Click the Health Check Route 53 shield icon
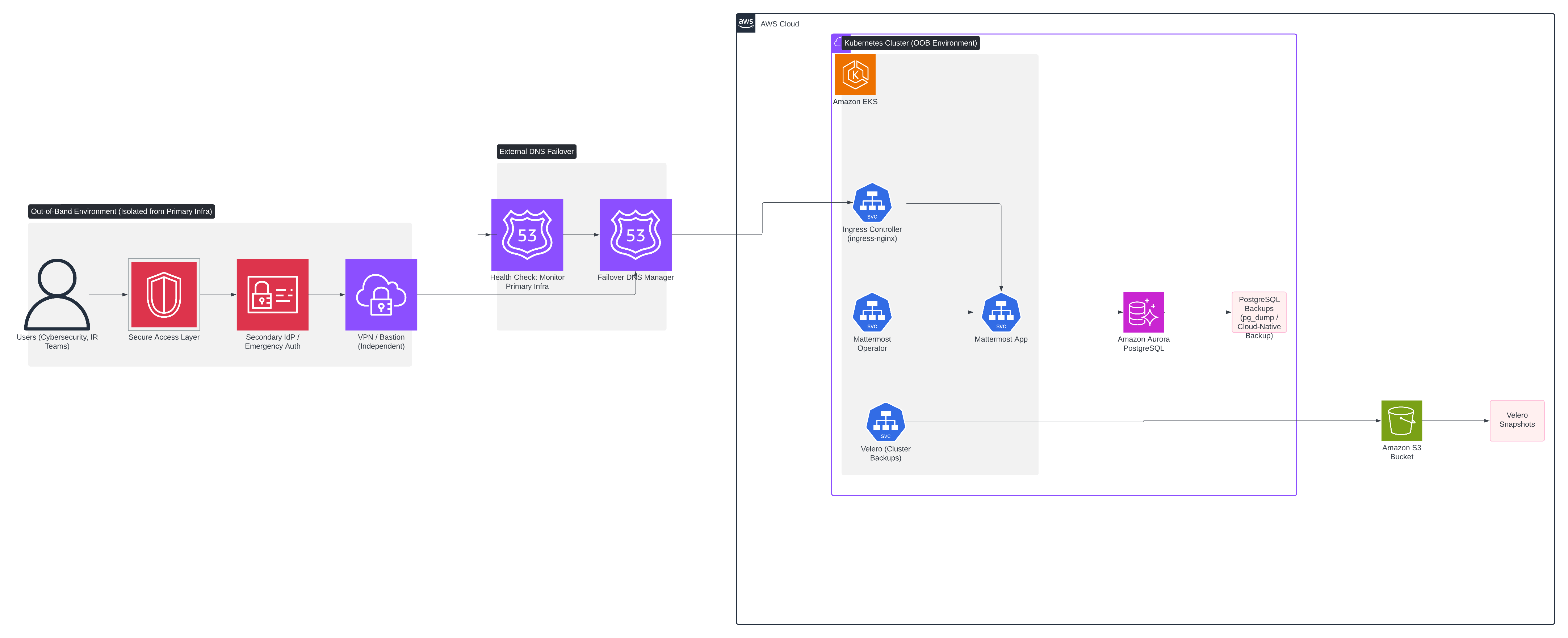Screen dimensions: 1568x638 click(527, 235)
